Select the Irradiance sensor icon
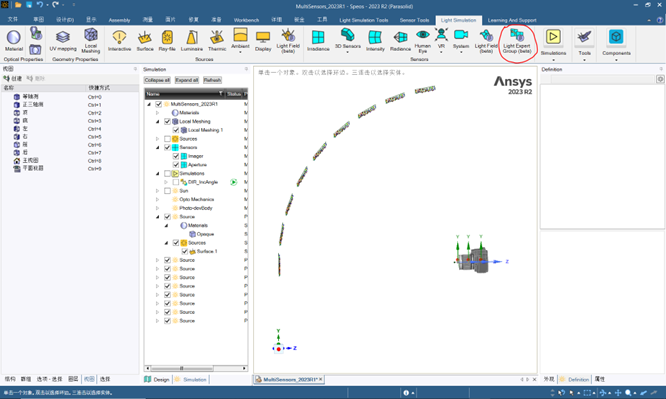The height and width of the screenshot is (399, 666). [318, 41]
